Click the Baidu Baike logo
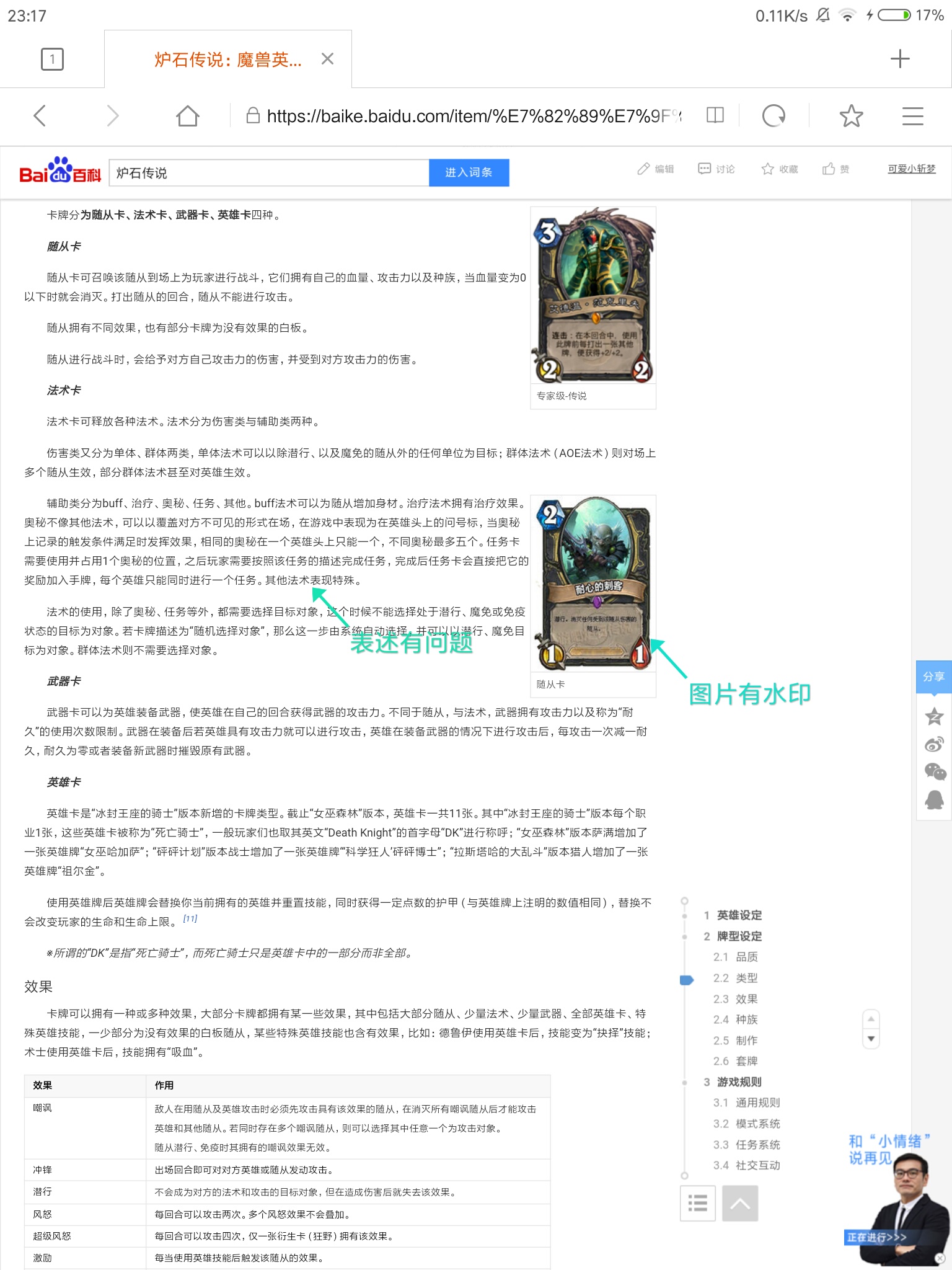This screenshot has height=1270, width=952. [x=60, y=171]
